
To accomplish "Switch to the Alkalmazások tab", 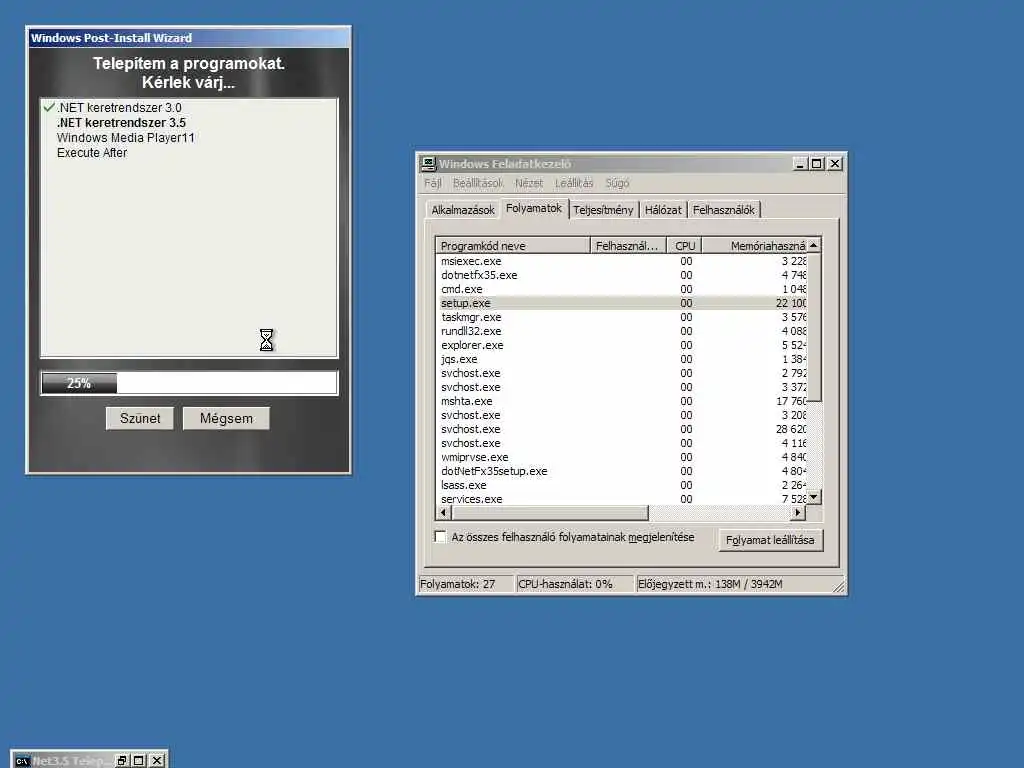I will click(x=463, y=210).
